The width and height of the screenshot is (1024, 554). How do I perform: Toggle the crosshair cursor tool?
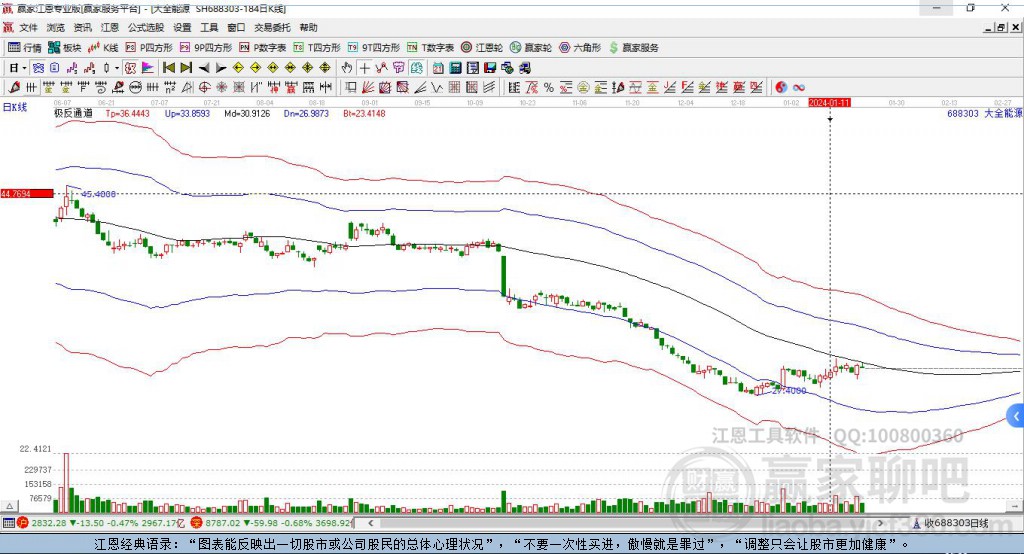[x=364, y=68]
